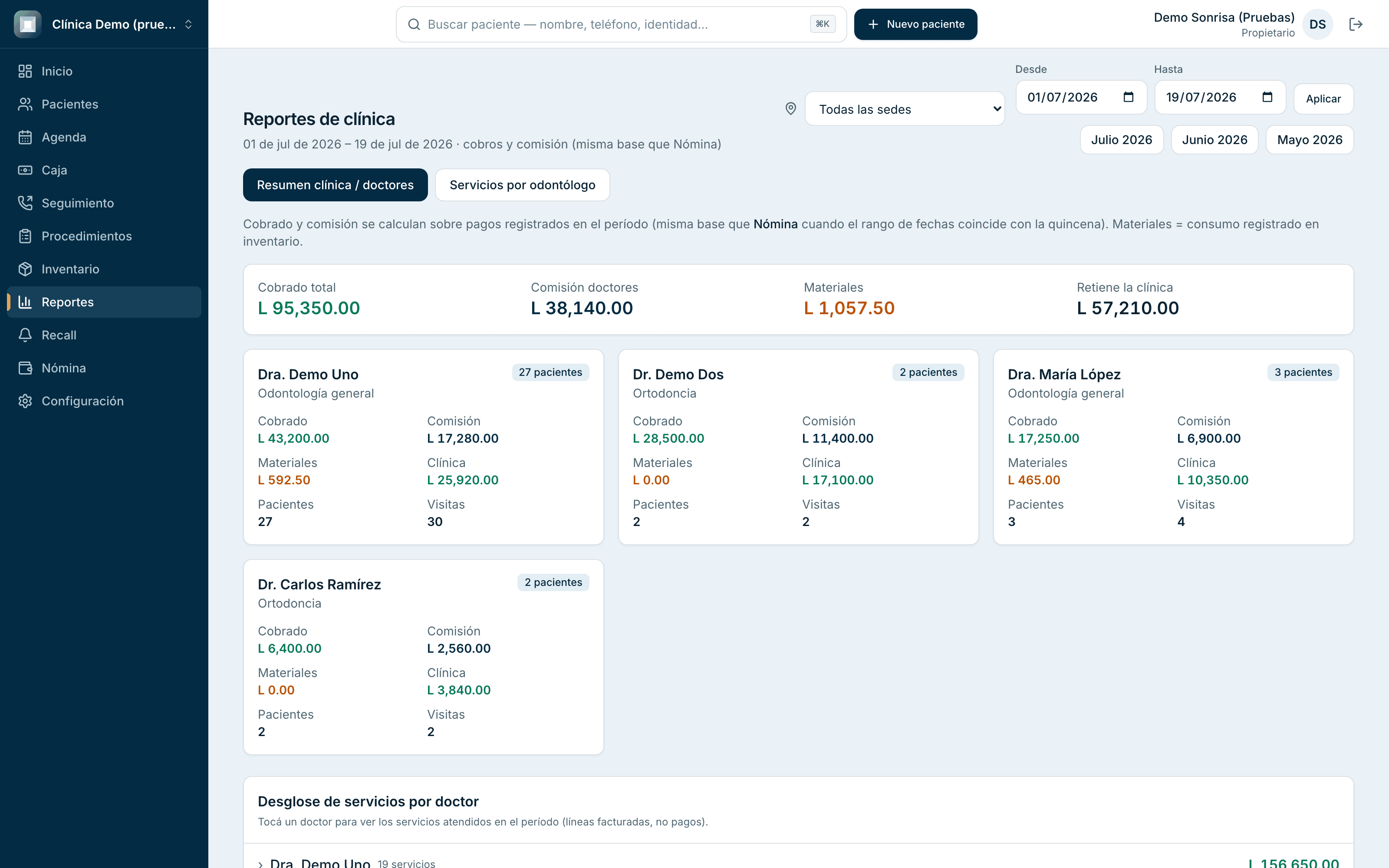The height and width of the screenshot is (868, 1389).
Task: Click the Pacientes people icon
Action: [25, 104]
